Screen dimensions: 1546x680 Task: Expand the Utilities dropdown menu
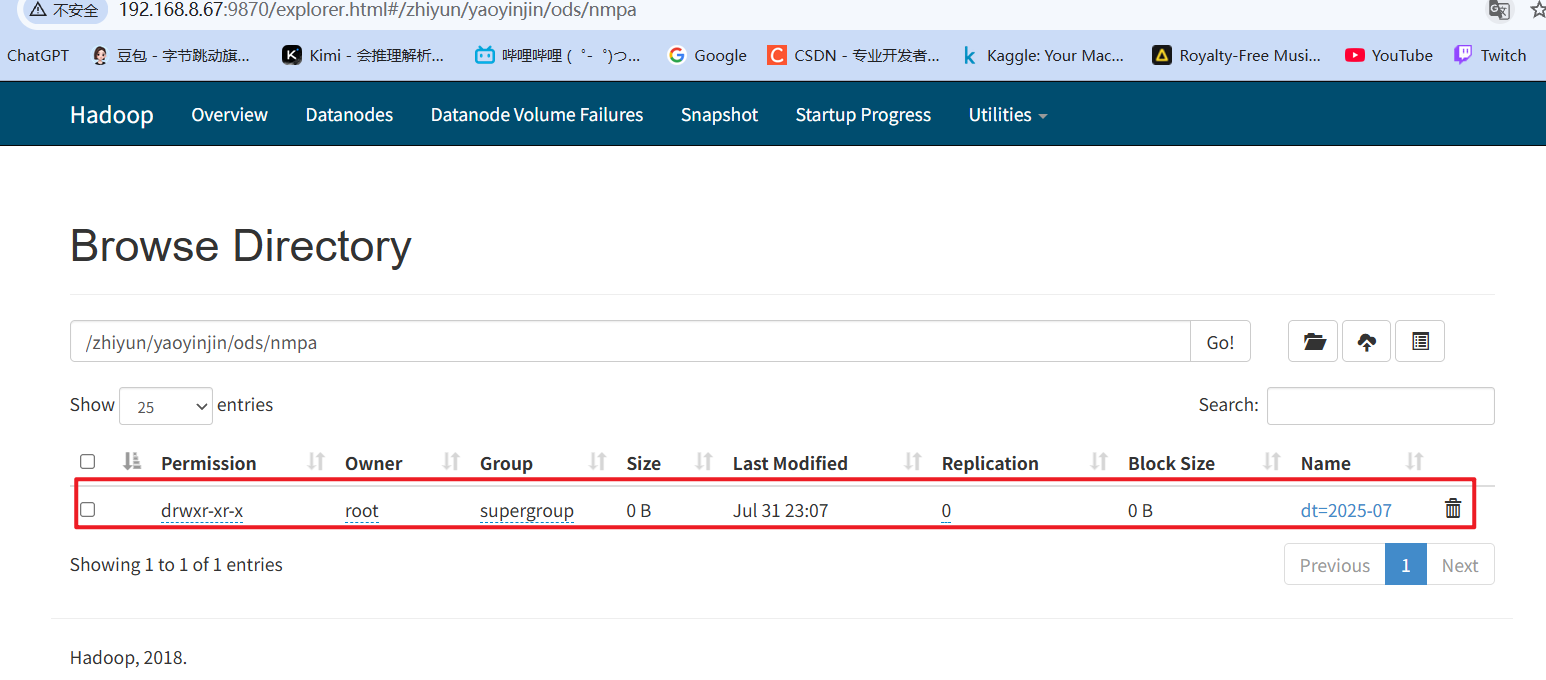click(x=1007, y=115)
